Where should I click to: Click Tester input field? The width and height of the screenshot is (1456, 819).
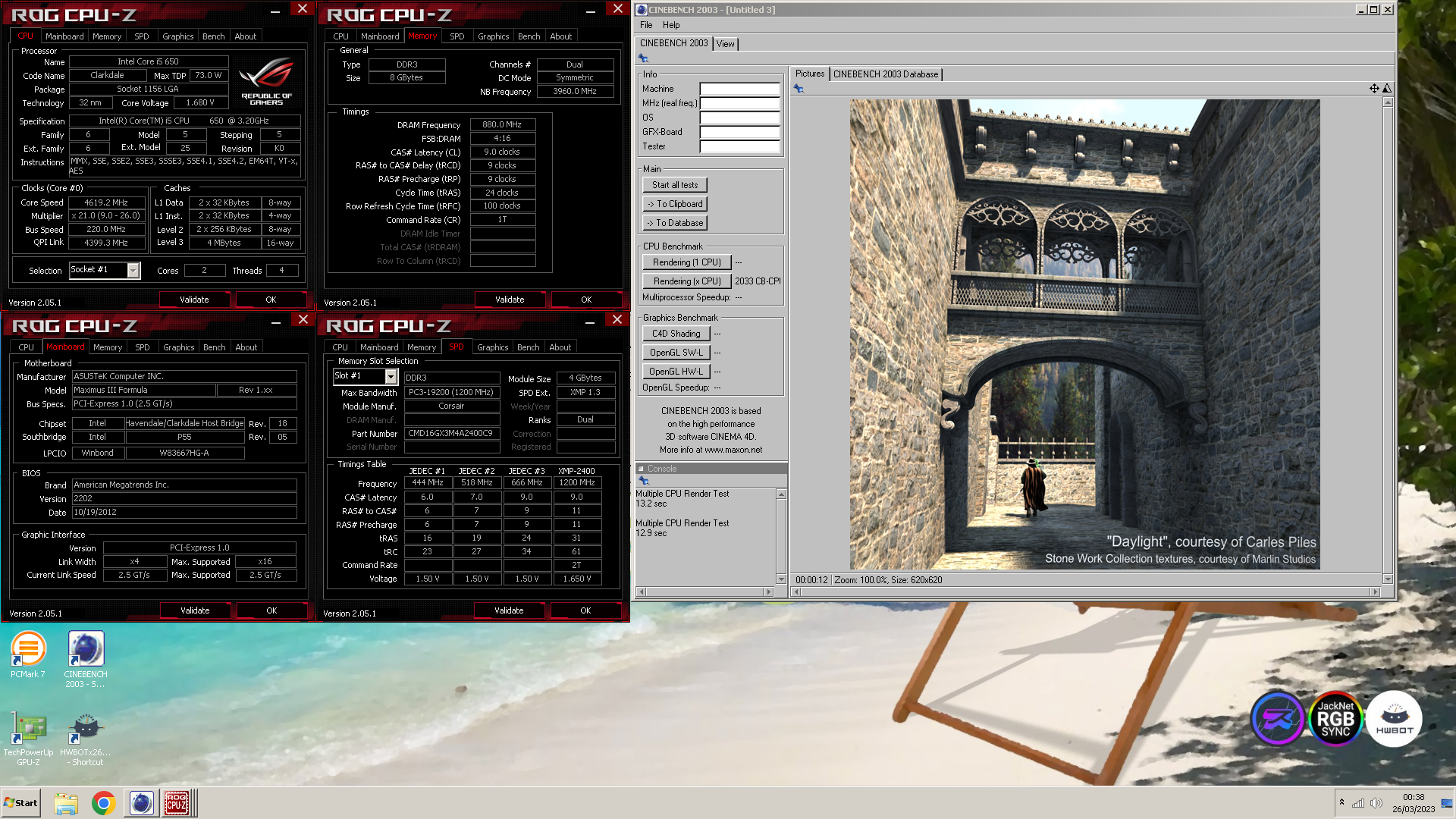tap(739, 146)
